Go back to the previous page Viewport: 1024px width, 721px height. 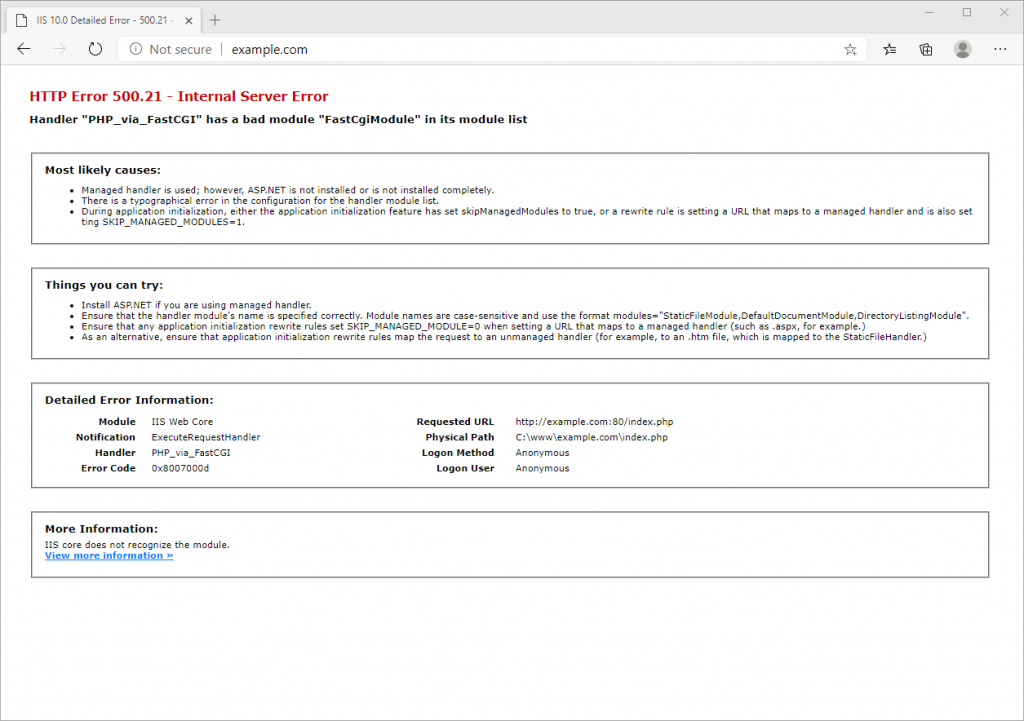[24, 49]
